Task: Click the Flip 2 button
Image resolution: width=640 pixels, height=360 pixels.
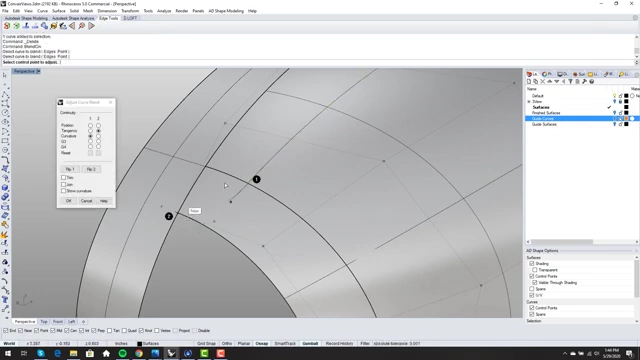Action: coord(91,169)
